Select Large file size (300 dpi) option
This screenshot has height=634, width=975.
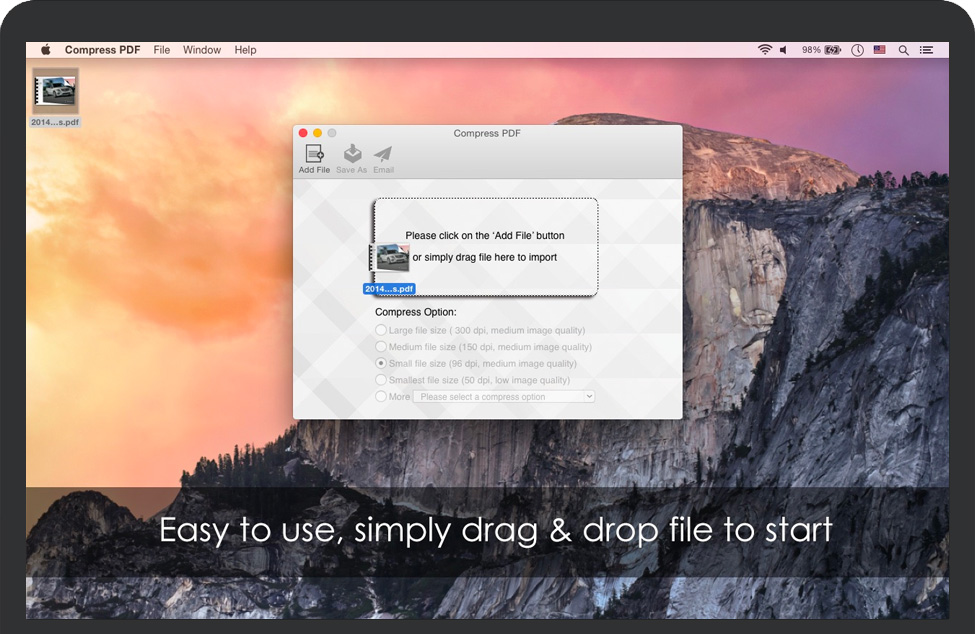[x=381, y=330]
